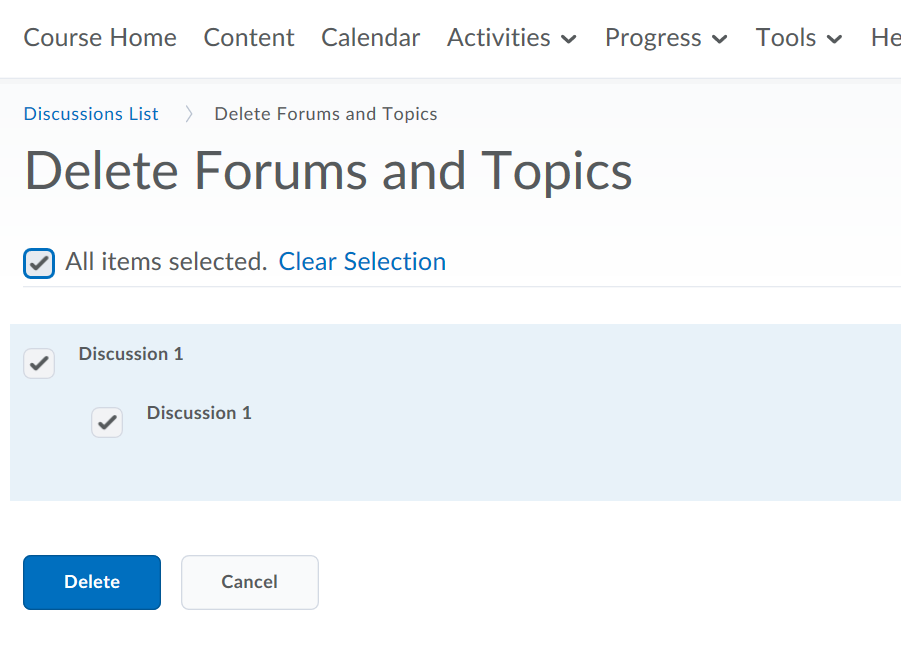Open the Content page
This screenshot has height=656, width=901.
248,38
